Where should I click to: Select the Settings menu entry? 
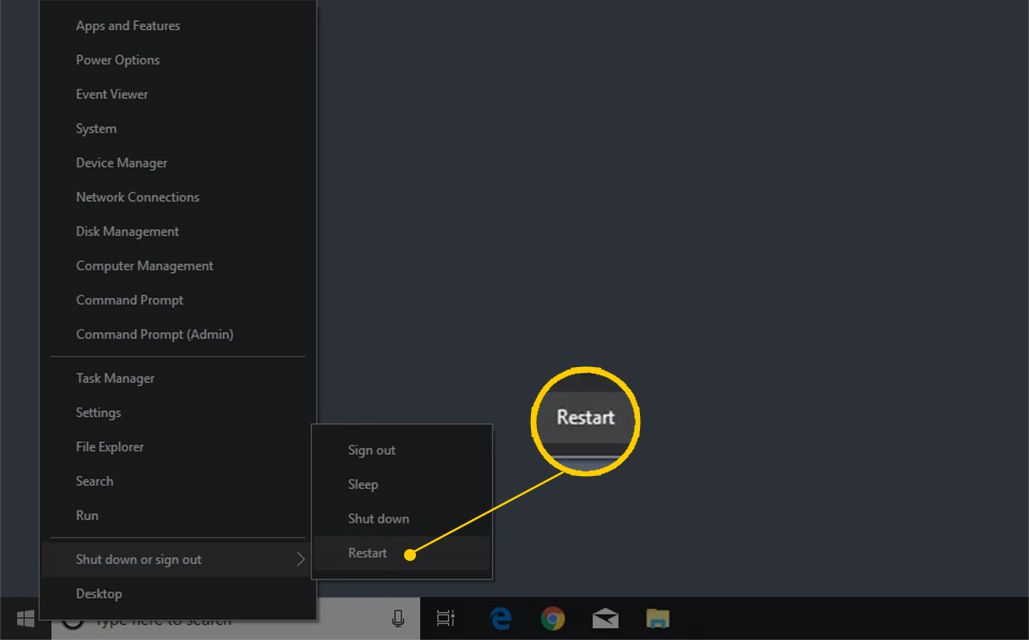(x=98, y=413)
